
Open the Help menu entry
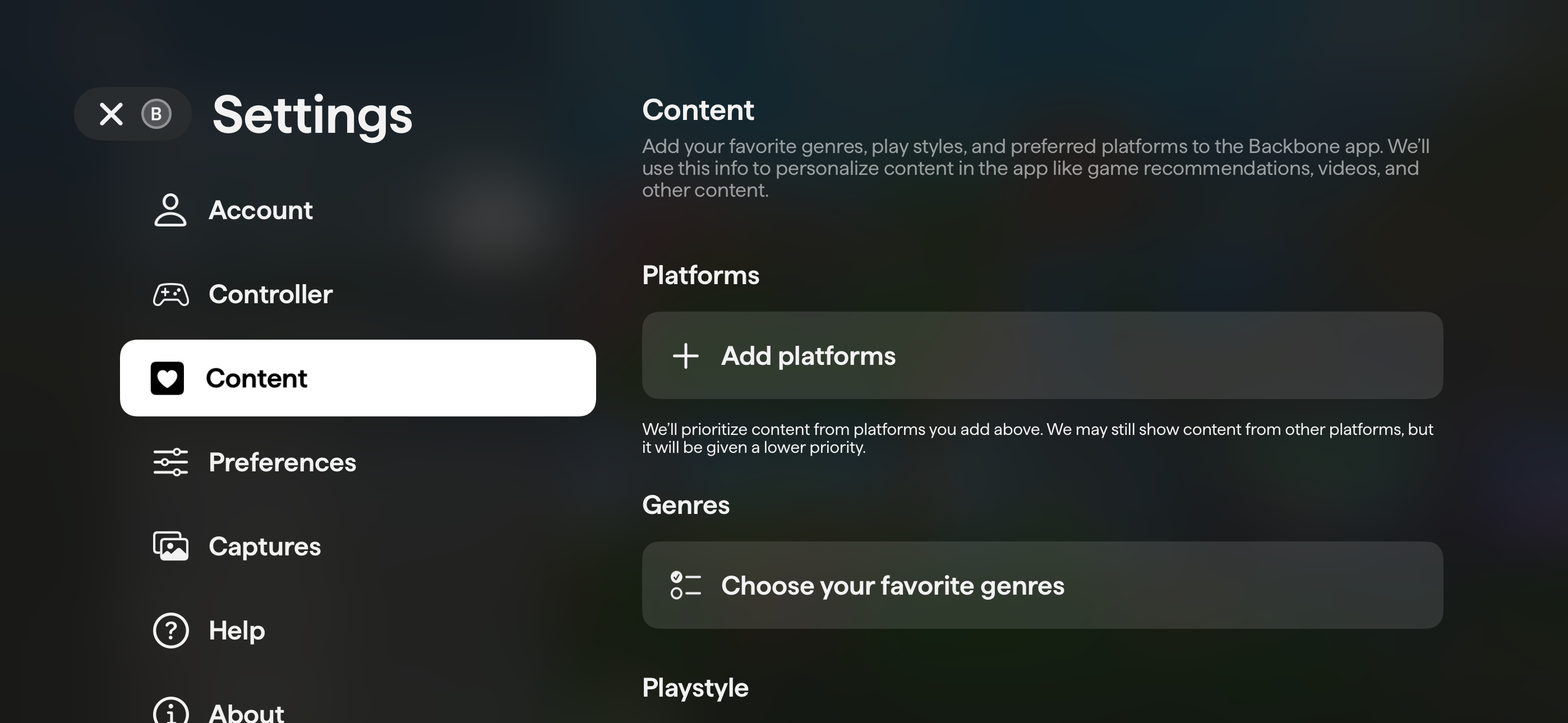tap(237, 631)
